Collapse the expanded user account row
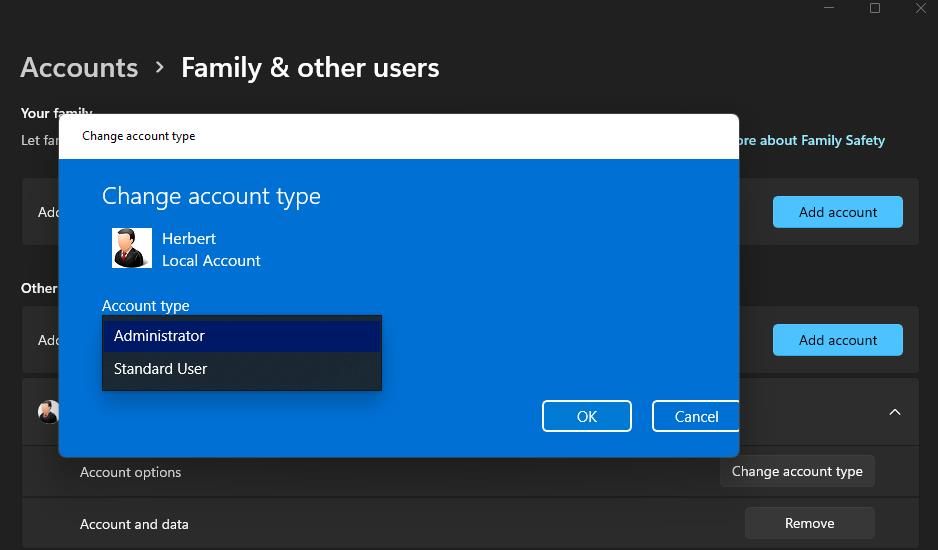This screenshot has width=938, height=550. [x=894, y=412]
